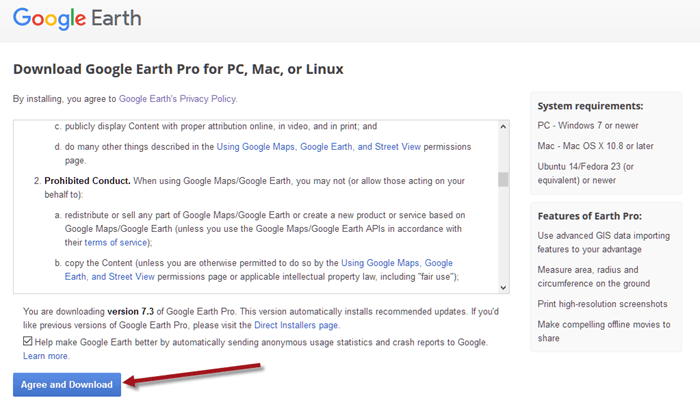Open the terms of service link
Viewport: 700px width, 411px height.
[118, 243]
